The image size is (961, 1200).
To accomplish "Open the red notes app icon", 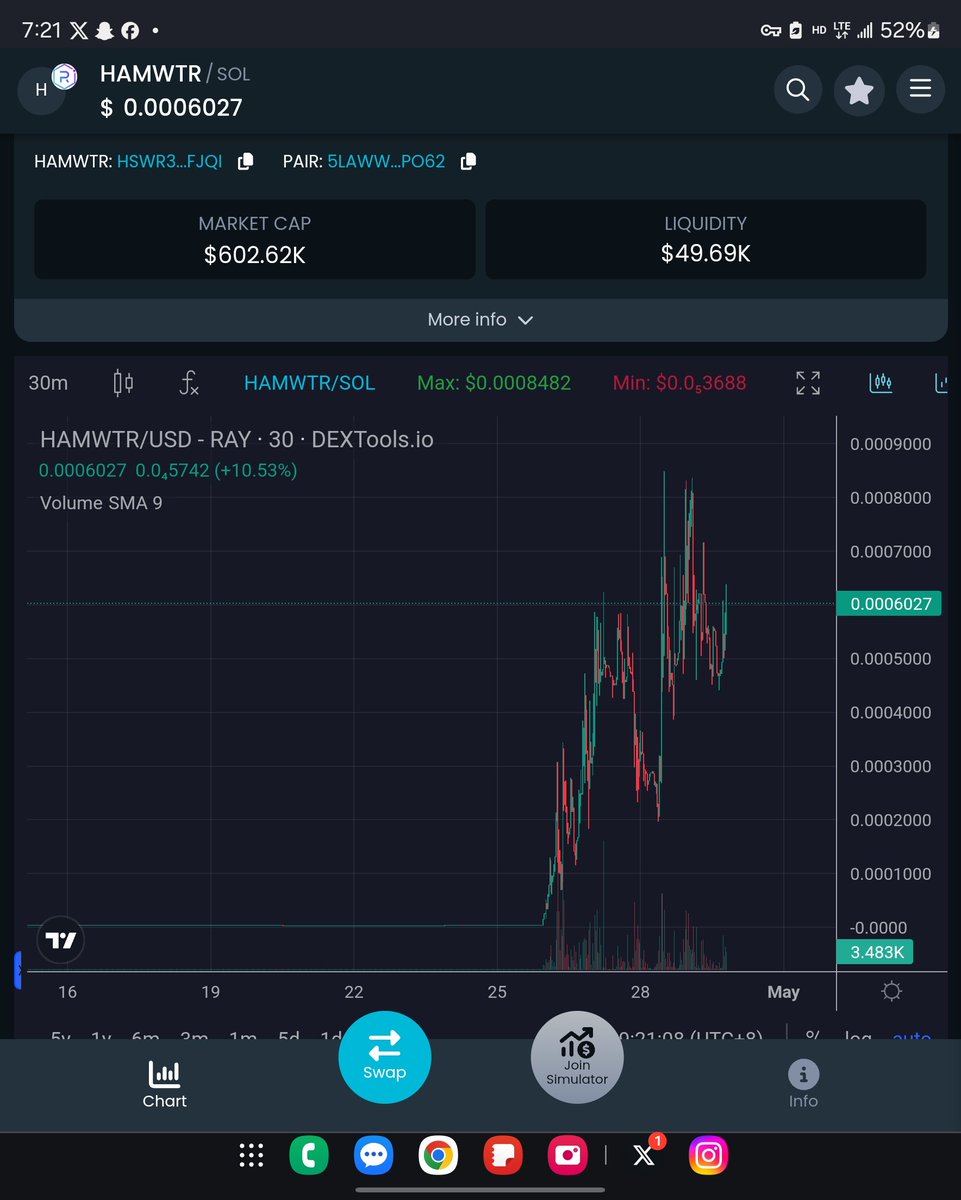I will [503, 1156].
